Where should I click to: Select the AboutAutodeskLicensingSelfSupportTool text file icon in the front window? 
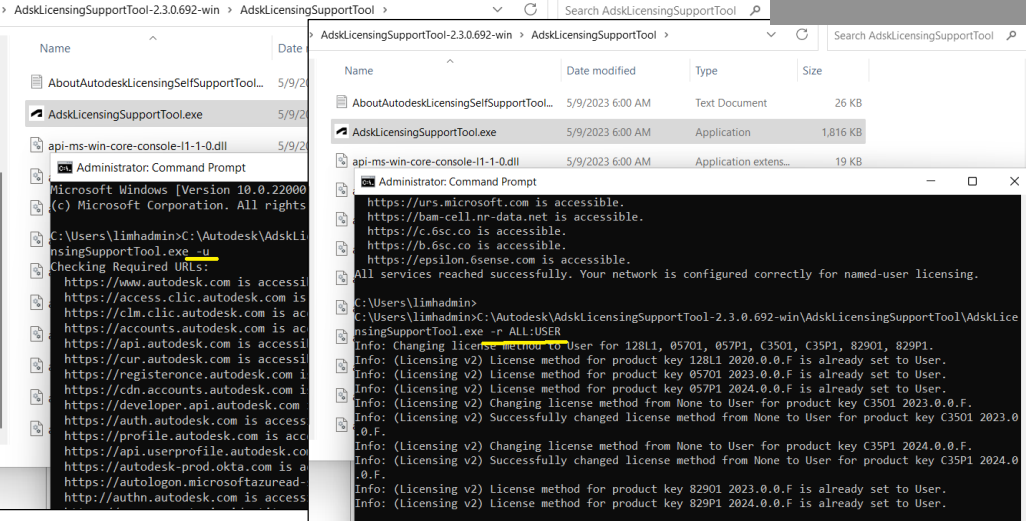[341, 102]
